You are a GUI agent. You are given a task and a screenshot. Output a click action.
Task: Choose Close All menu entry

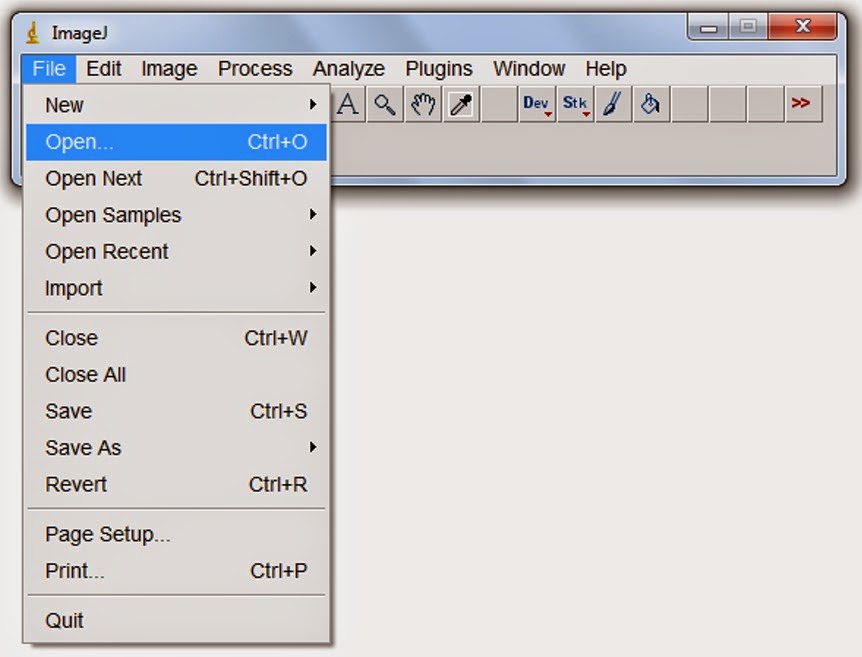point(176,374)
